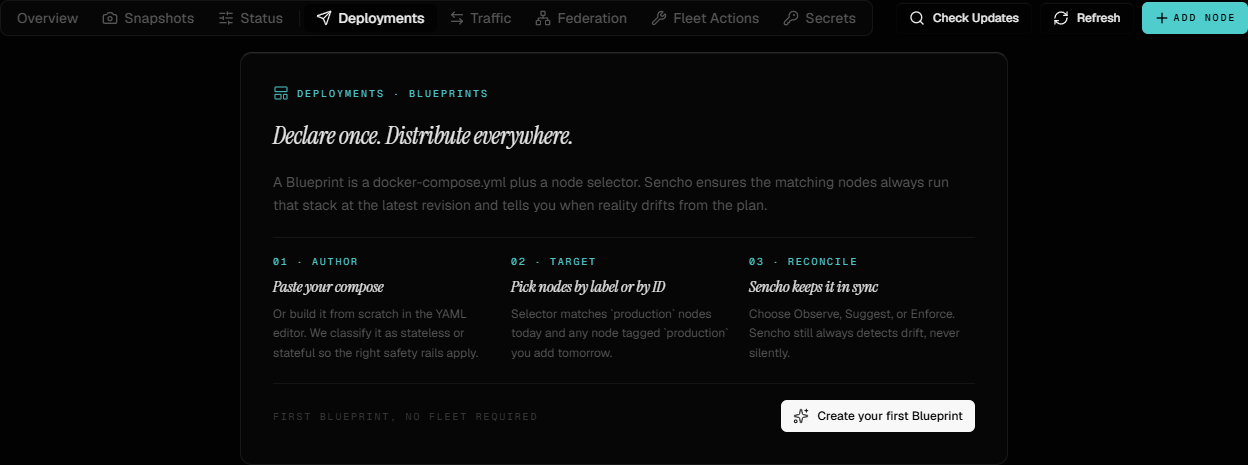Screen dimensions: 1248x465
Task: Switch to Fleet Actions tab
Action: click(x=704, y=18)
